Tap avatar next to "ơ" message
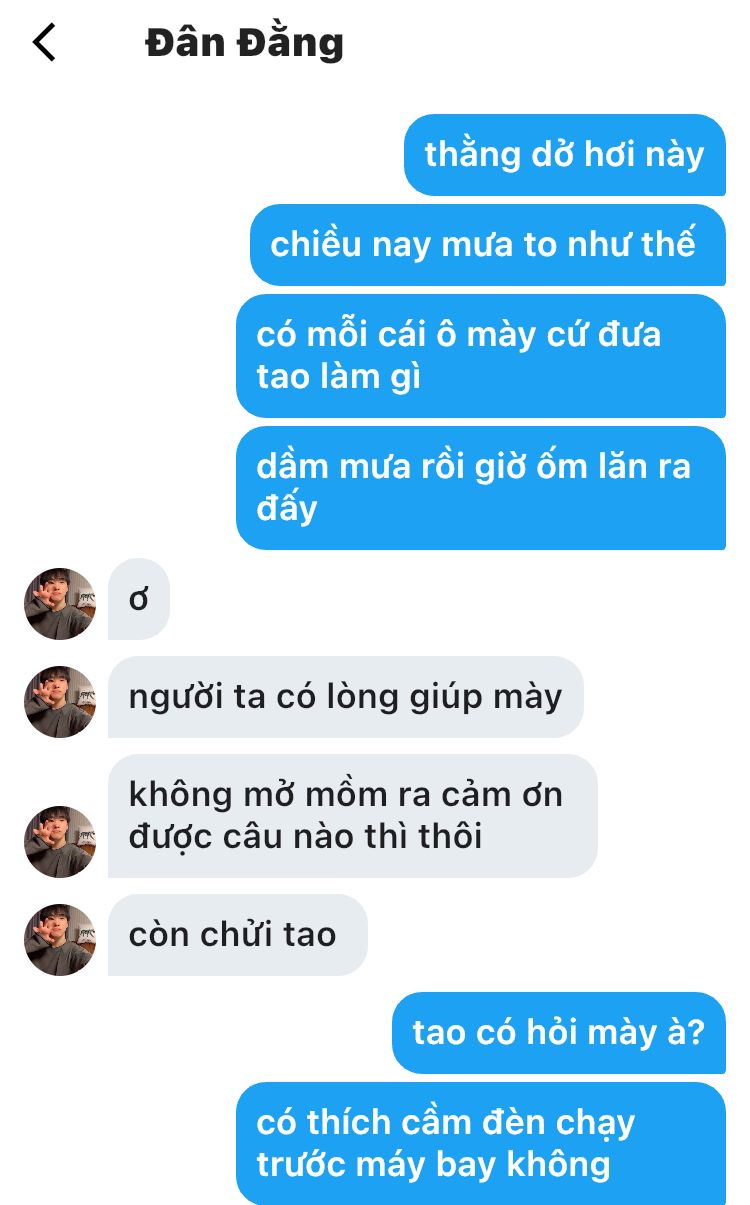 pos(60,604)
